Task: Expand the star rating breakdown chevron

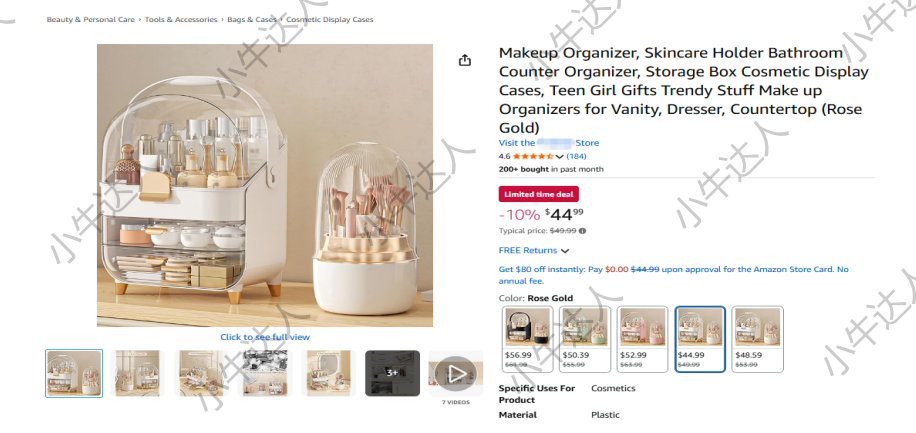Action: pyautogui.click(x=560, y=157)
